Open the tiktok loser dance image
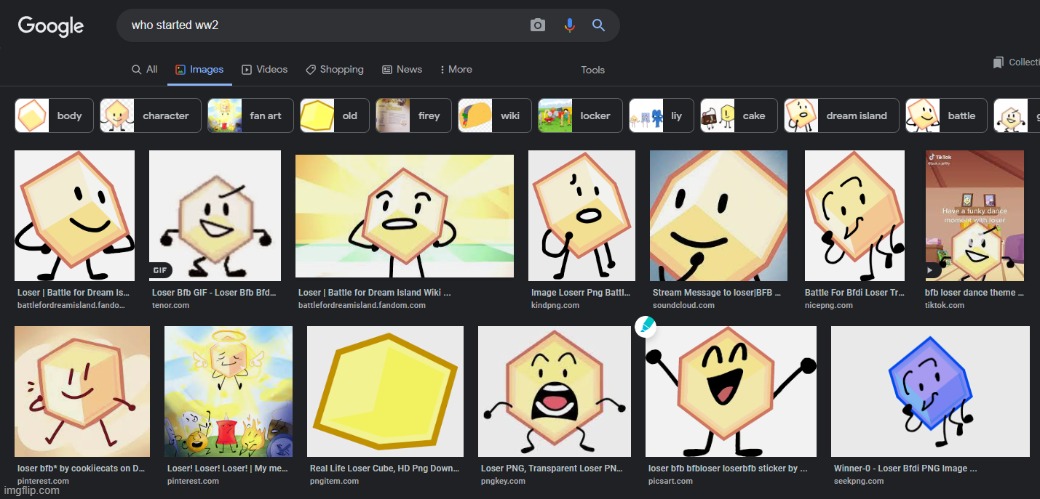The height and width of the screenshot is (499, 1040). 975,215
